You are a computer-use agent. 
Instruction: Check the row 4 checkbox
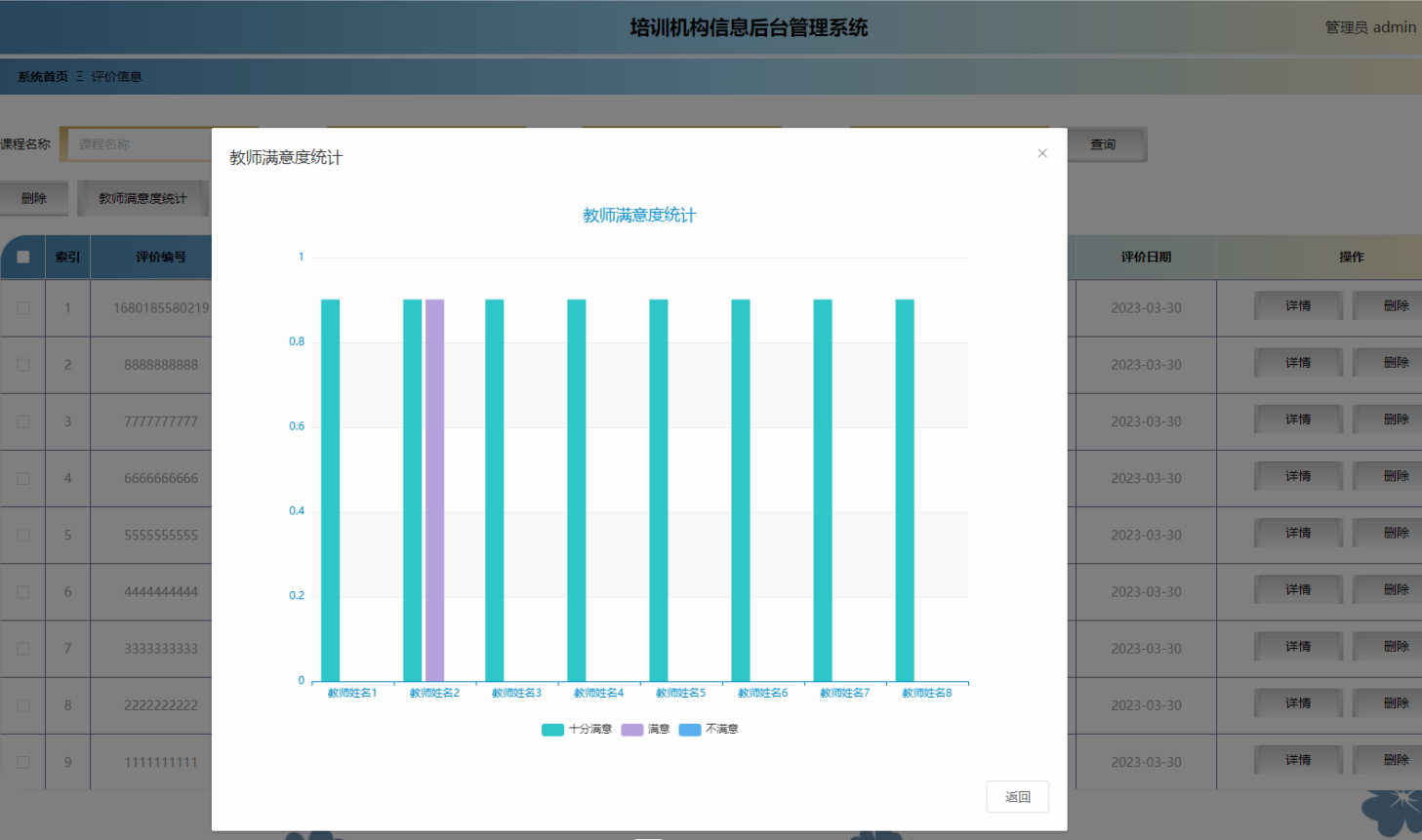click(x=22, y=478)
